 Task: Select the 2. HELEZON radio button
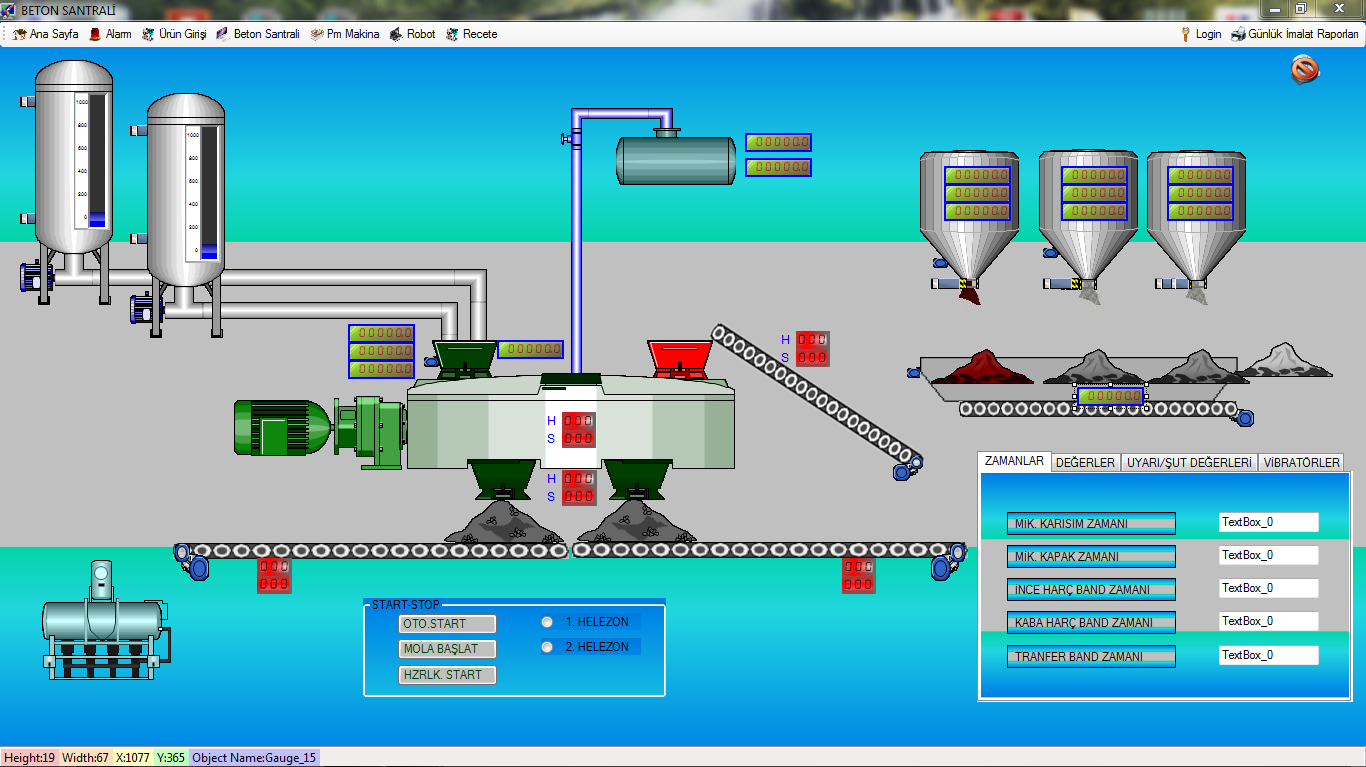[547, 647]
